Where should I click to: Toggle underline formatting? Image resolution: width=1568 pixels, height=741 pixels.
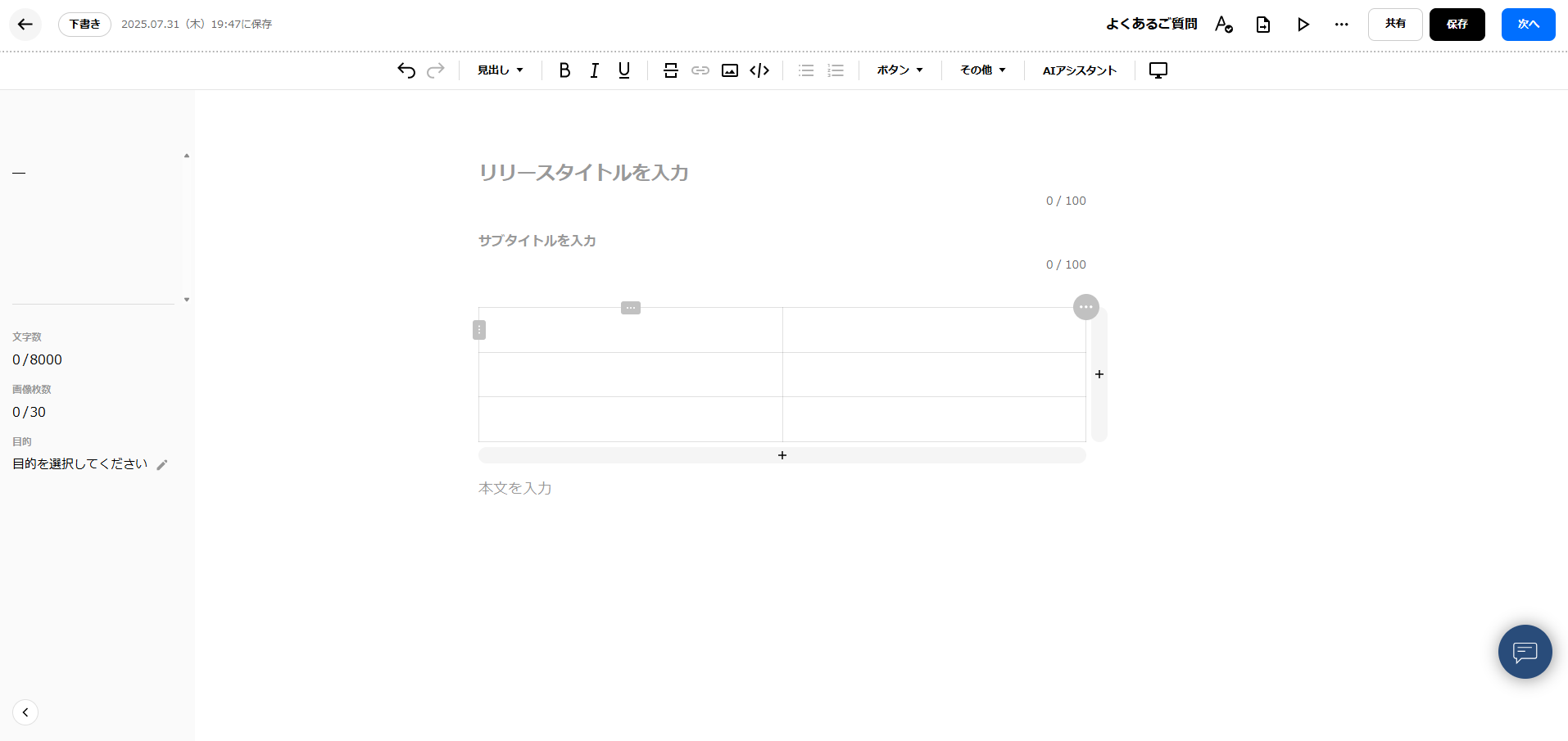[x=623, y=70]
